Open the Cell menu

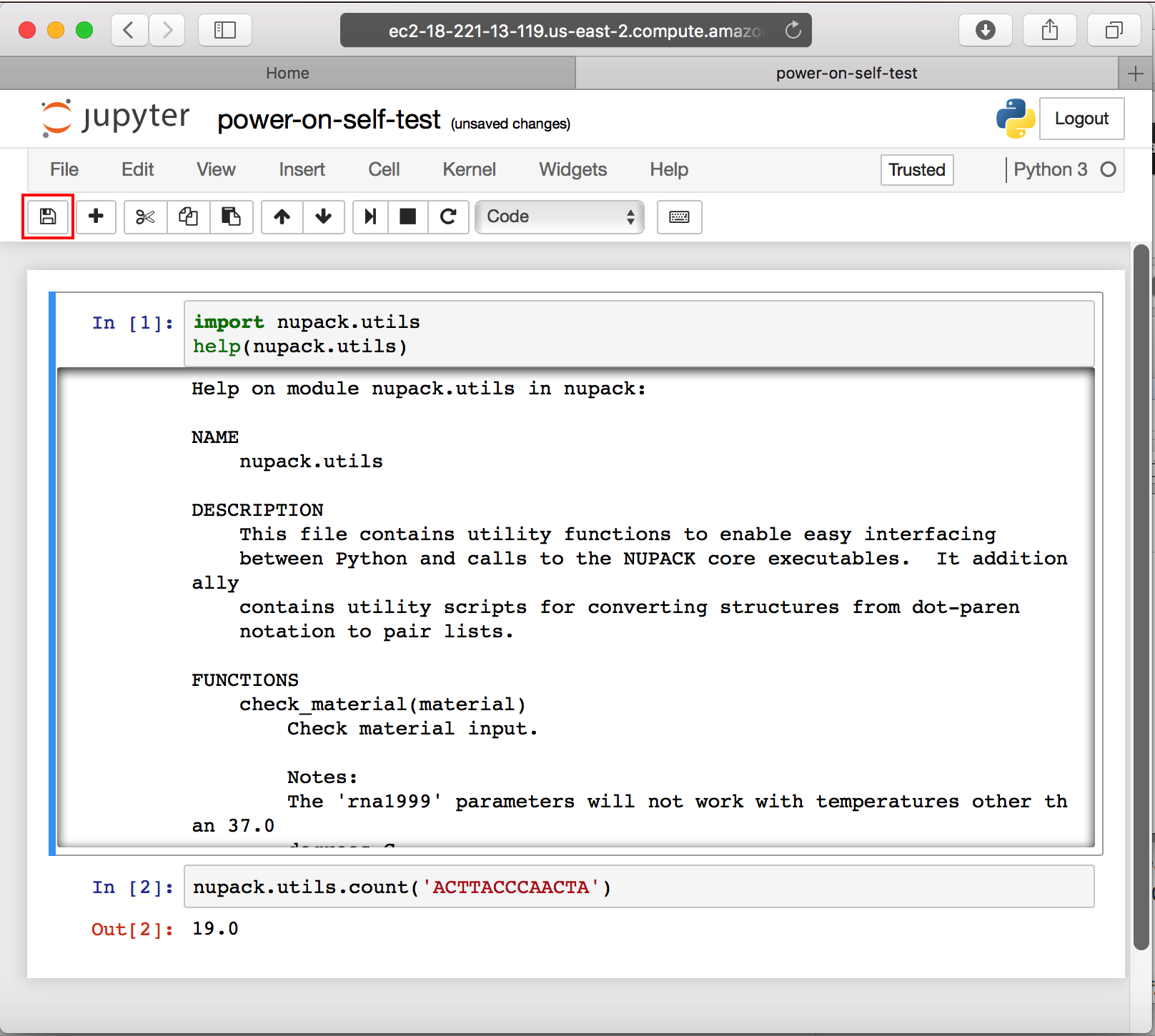pos(384,169)
